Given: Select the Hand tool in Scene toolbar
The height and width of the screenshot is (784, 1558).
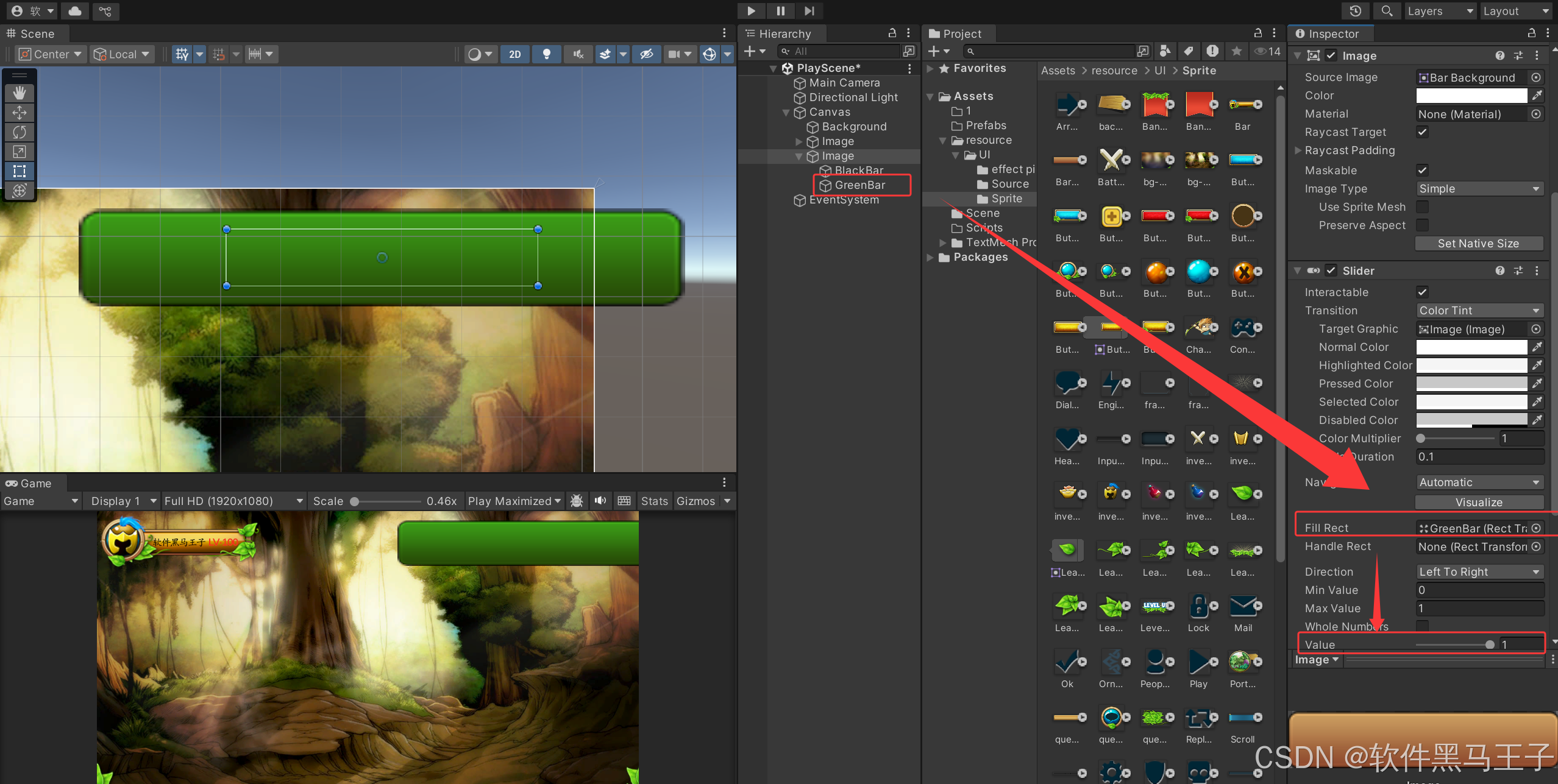Looking at the screenshot, I should coord(20,93).
